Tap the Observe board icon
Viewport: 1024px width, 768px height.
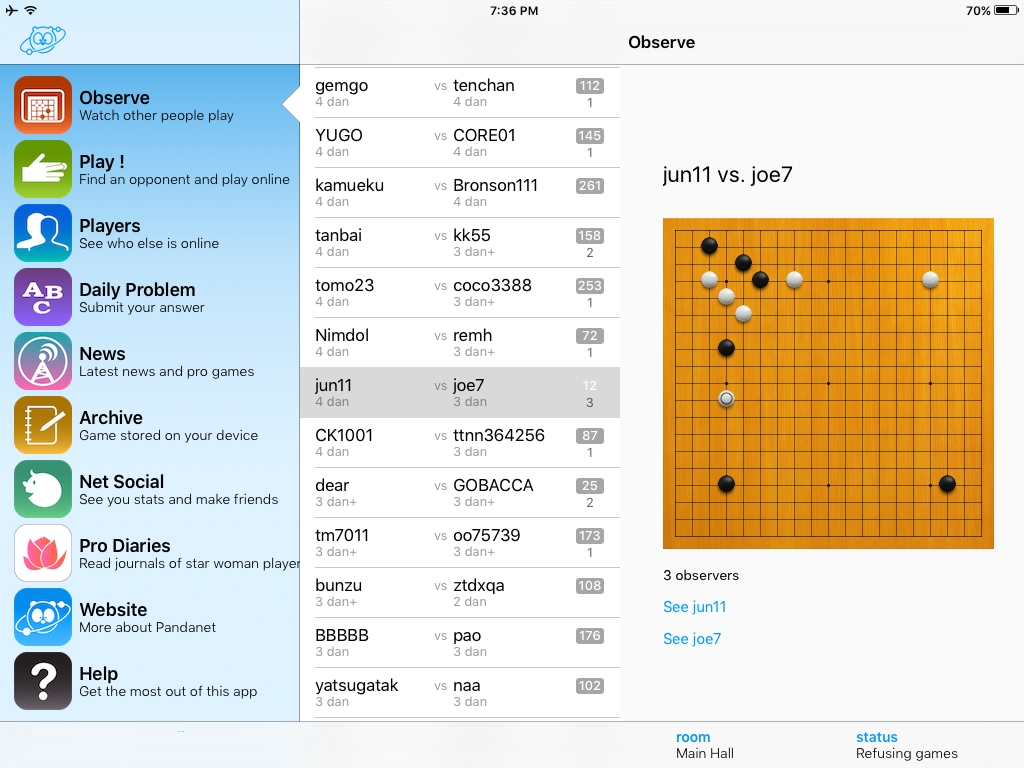click(43, 105)
